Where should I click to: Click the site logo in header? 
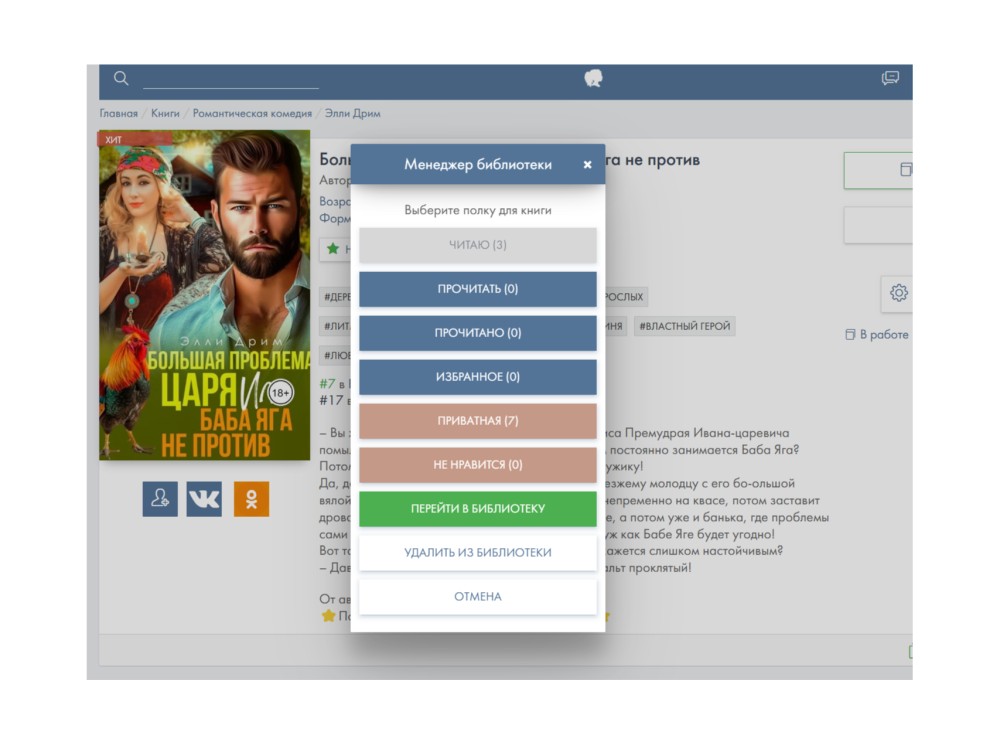point(593,79)
